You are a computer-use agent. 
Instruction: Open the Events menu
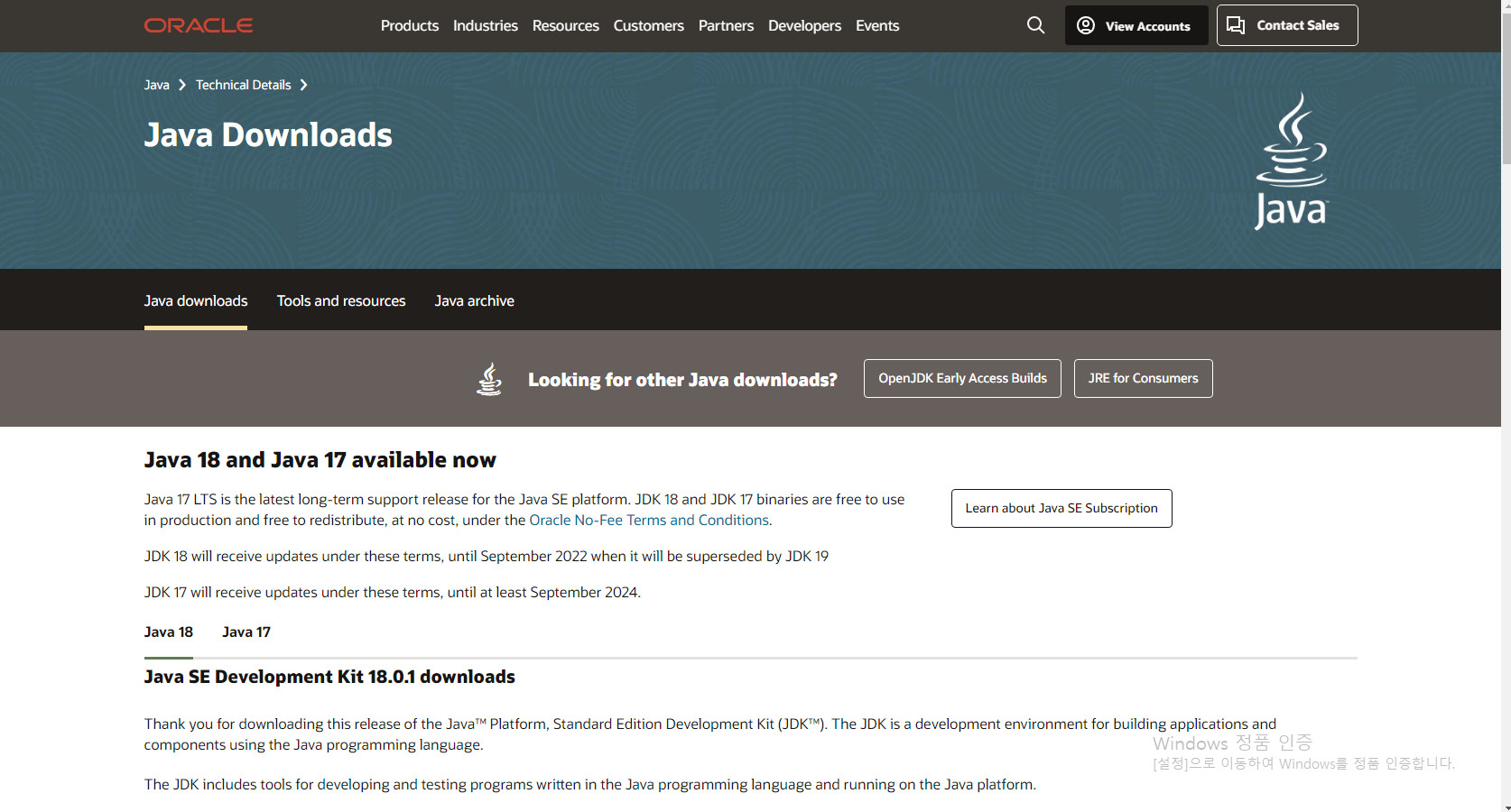tap(877, 25)
